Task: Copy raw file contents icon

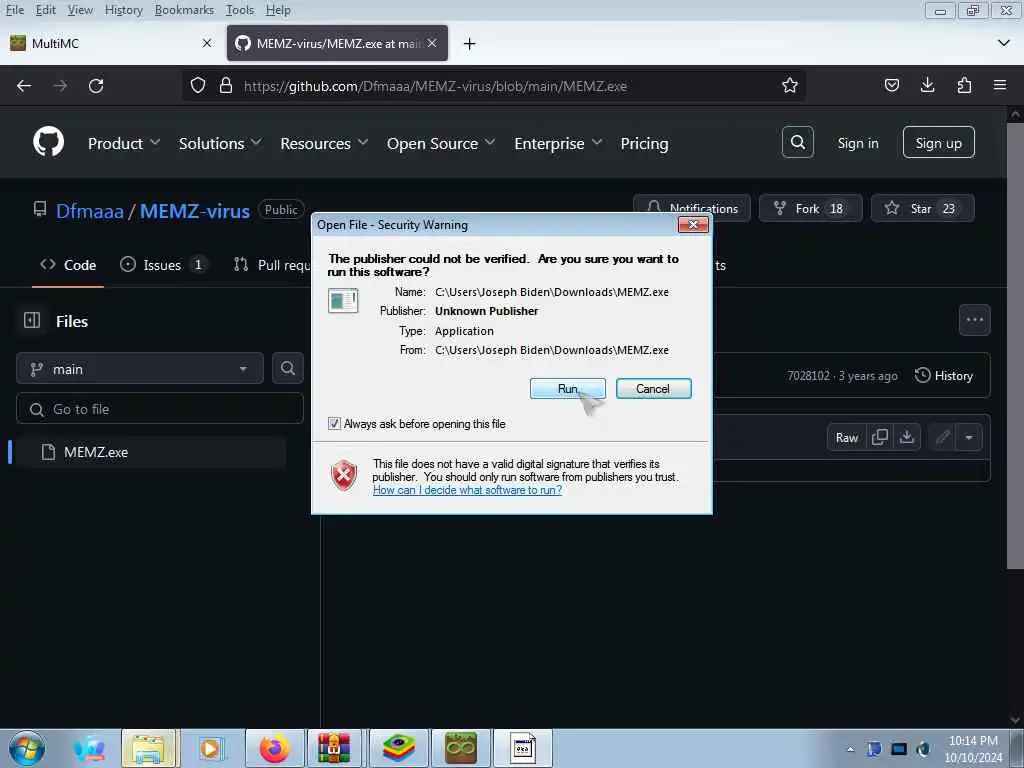Action: (x=879, y=437)
